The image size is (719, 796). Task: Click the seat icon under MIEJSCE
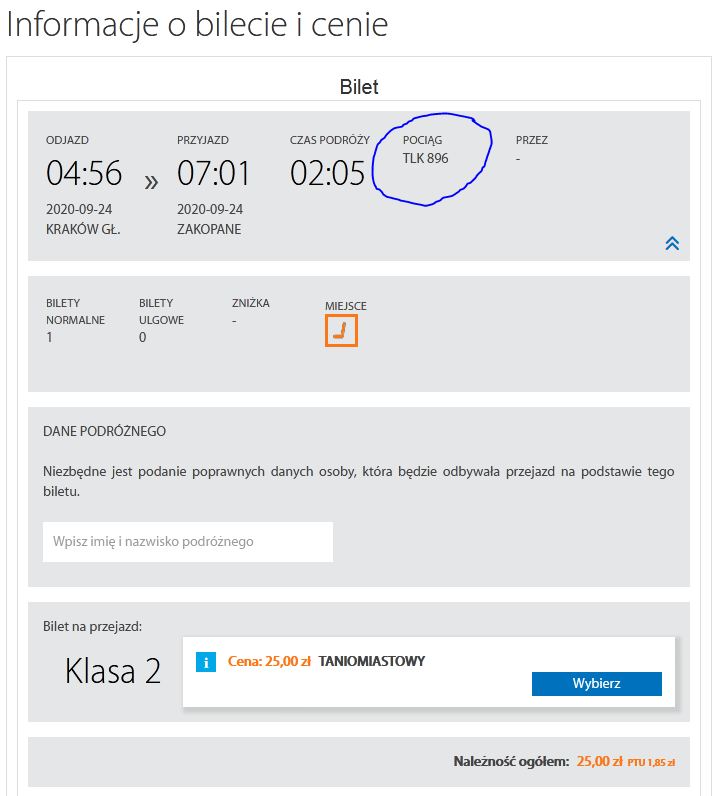(341, 330)
